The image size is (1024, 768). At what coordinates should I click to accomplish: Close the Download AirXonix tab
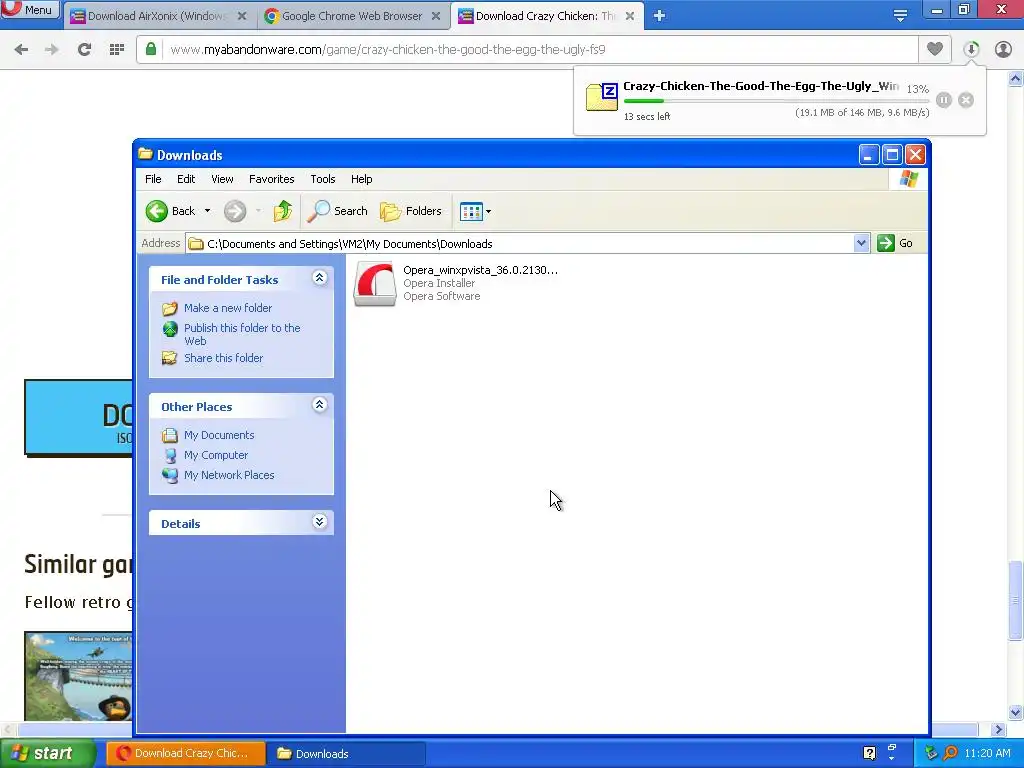pyautogui.click(x=242, y=16)
